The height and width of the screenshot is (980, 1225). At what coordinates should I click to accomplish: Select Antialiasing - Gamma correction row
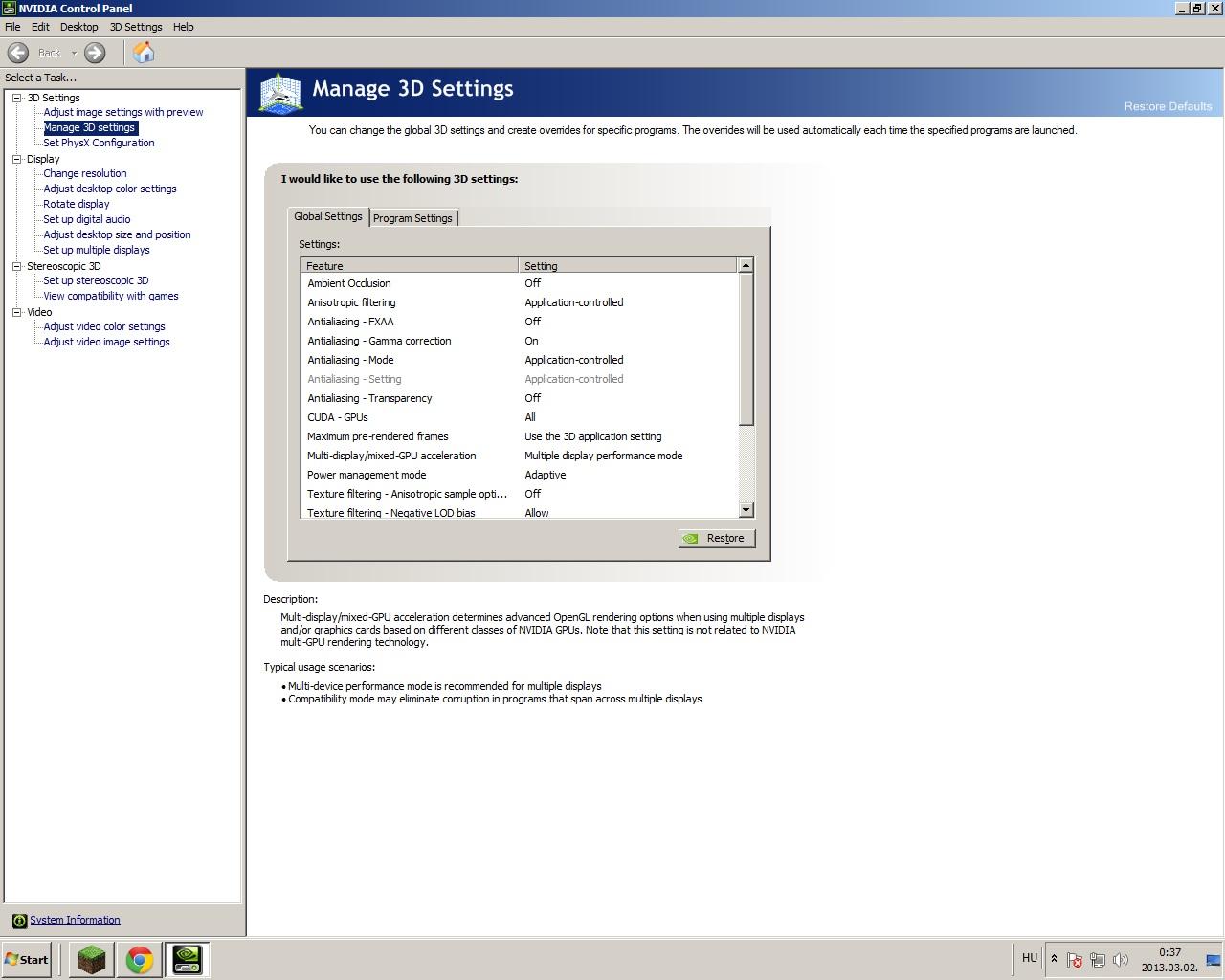[520, 341]
